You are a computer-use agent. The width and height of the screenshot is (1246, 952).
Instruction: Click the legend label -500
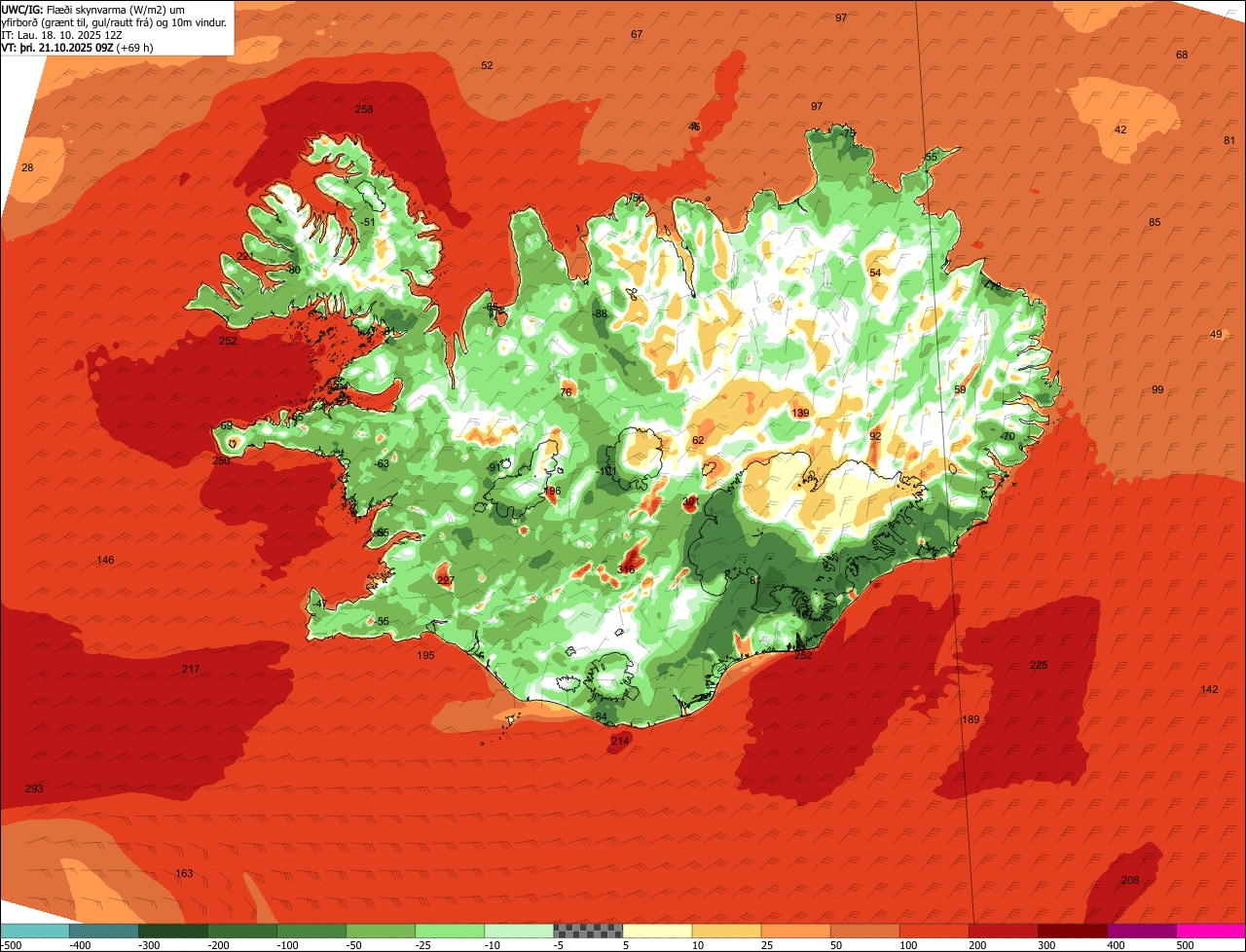click(x=11, y=945)
